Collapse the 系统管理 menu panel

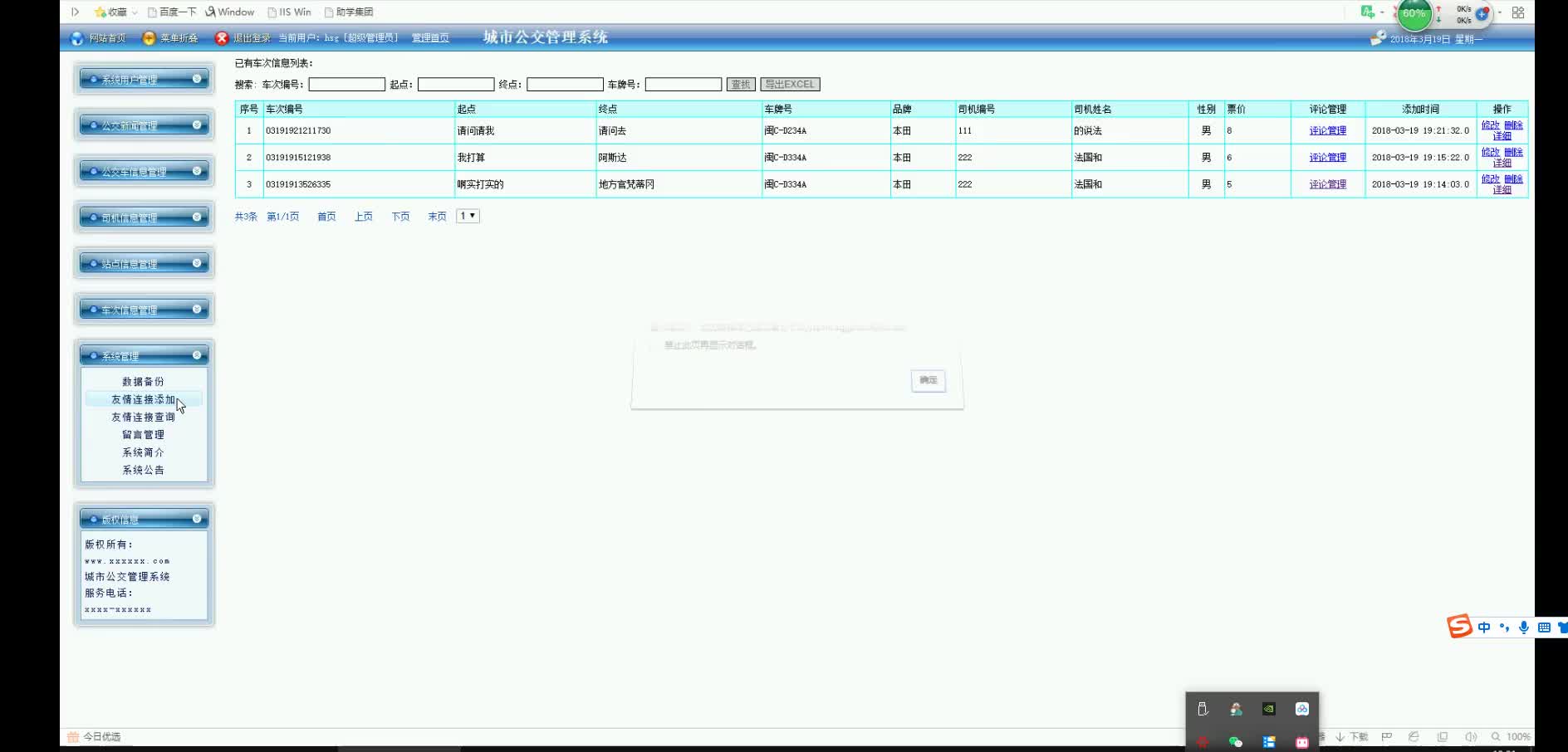click(x=144, y=355)
